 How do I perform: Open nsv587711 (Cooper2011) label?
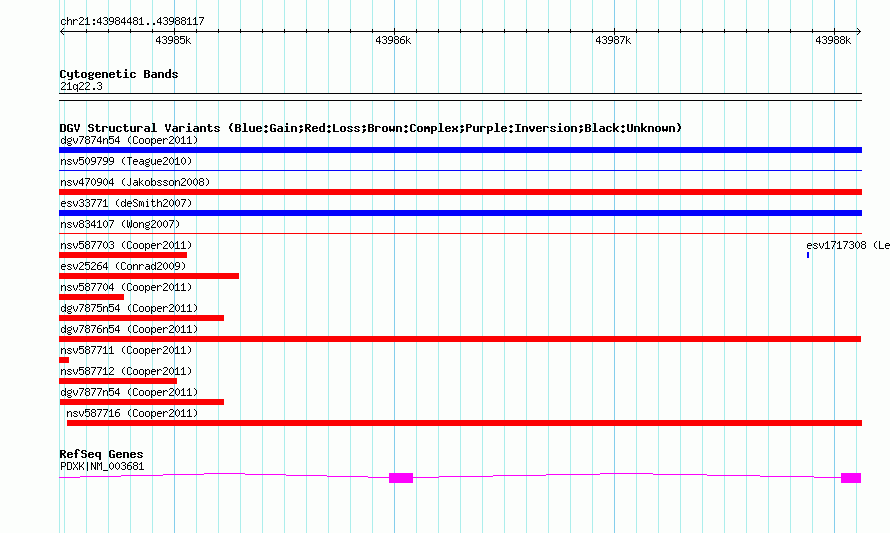click(x=126, y=350)
